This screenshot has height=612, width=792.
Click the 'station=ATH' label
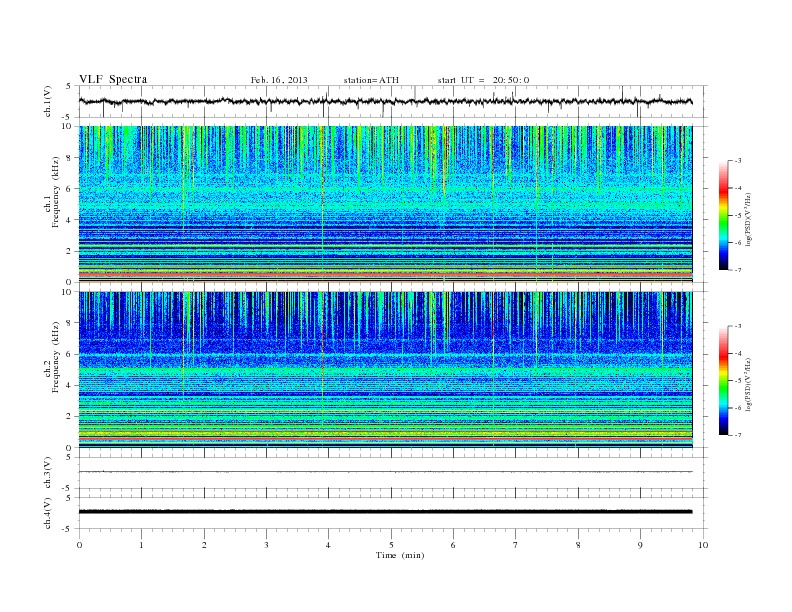371,80
